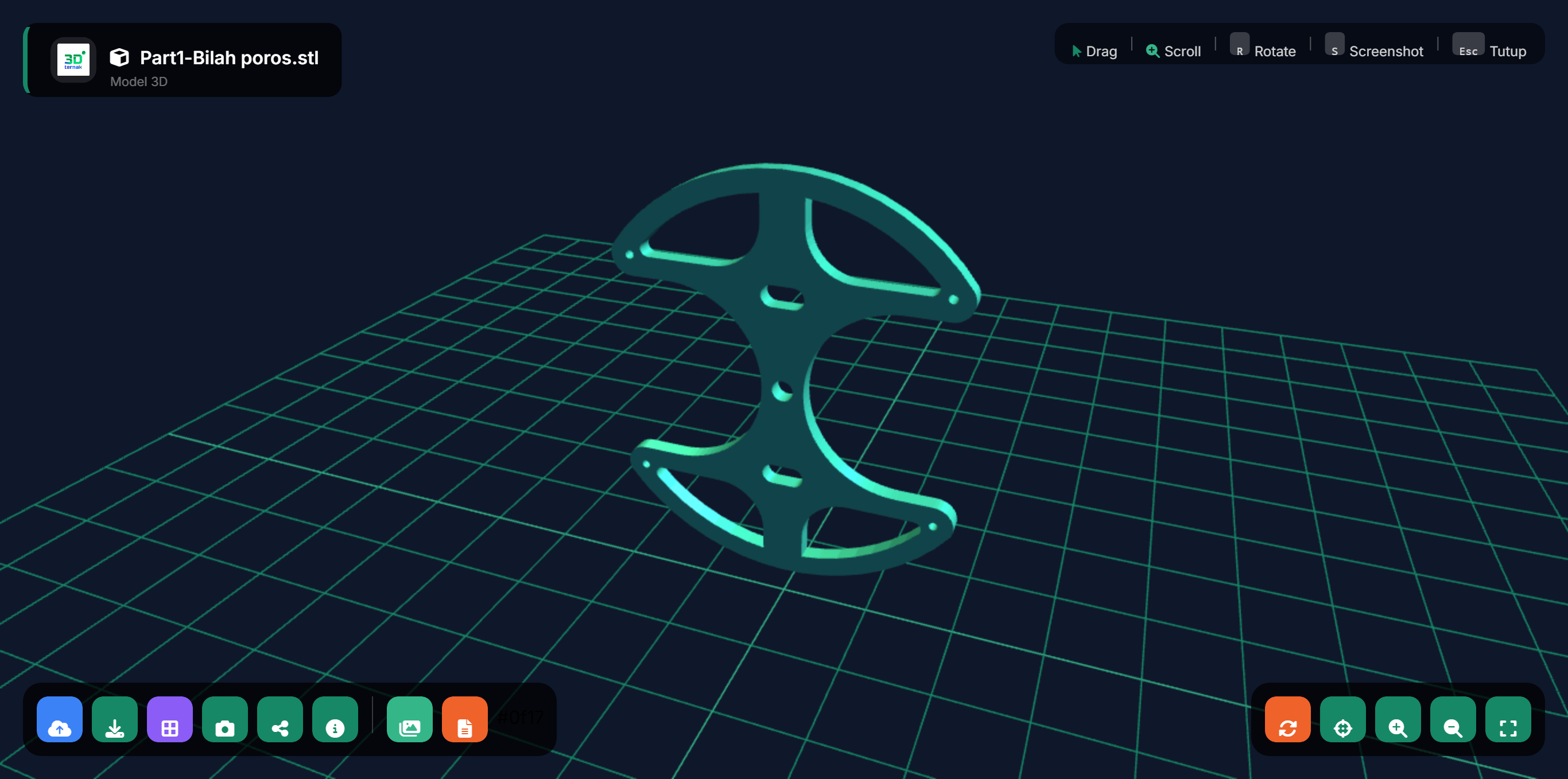Open the share options button

pyautogui.click(x=280, y=719)
